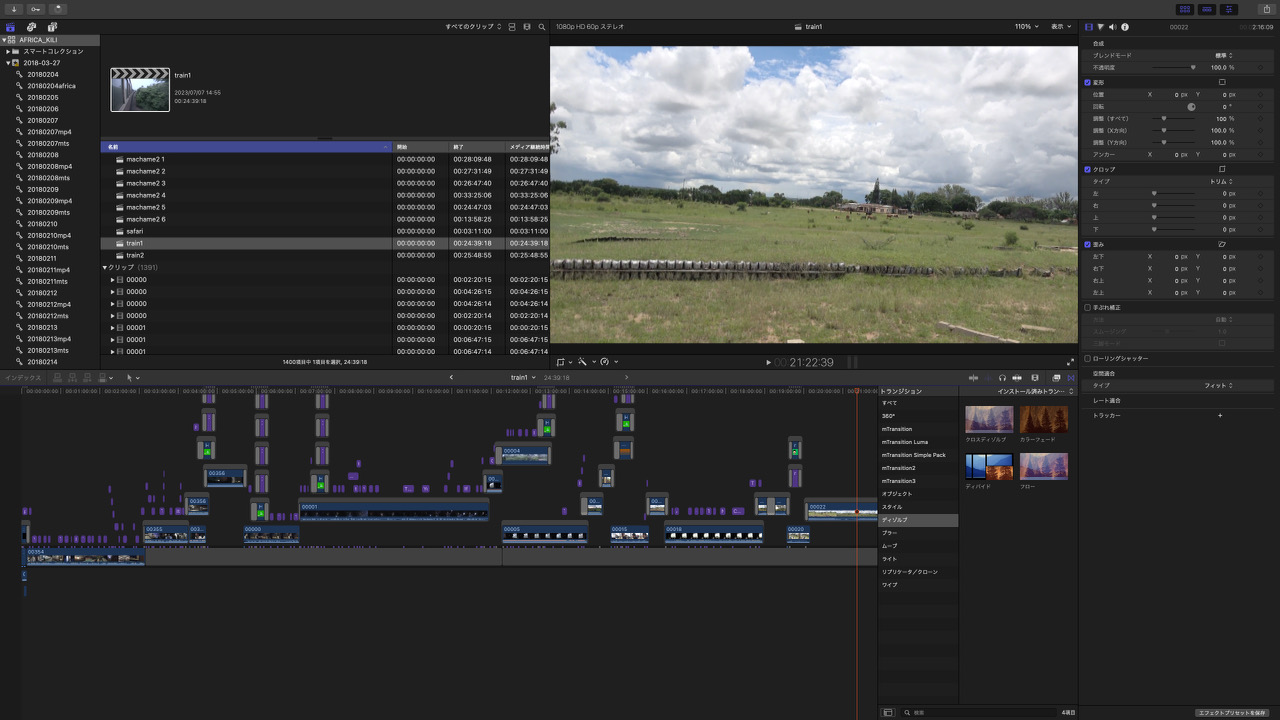The height and width of the screenshot is (720, 1280).
Task: Click the インデックス timeline index button
Action: (x=22, y=378)
